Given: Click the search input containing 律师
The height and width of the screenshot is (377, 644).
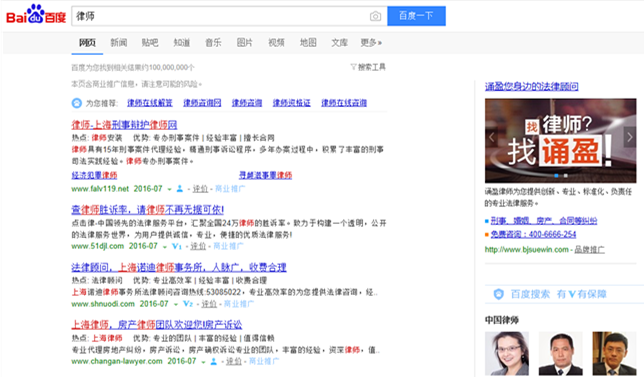Looking at the screenshot, I should (x=220, y=16).
